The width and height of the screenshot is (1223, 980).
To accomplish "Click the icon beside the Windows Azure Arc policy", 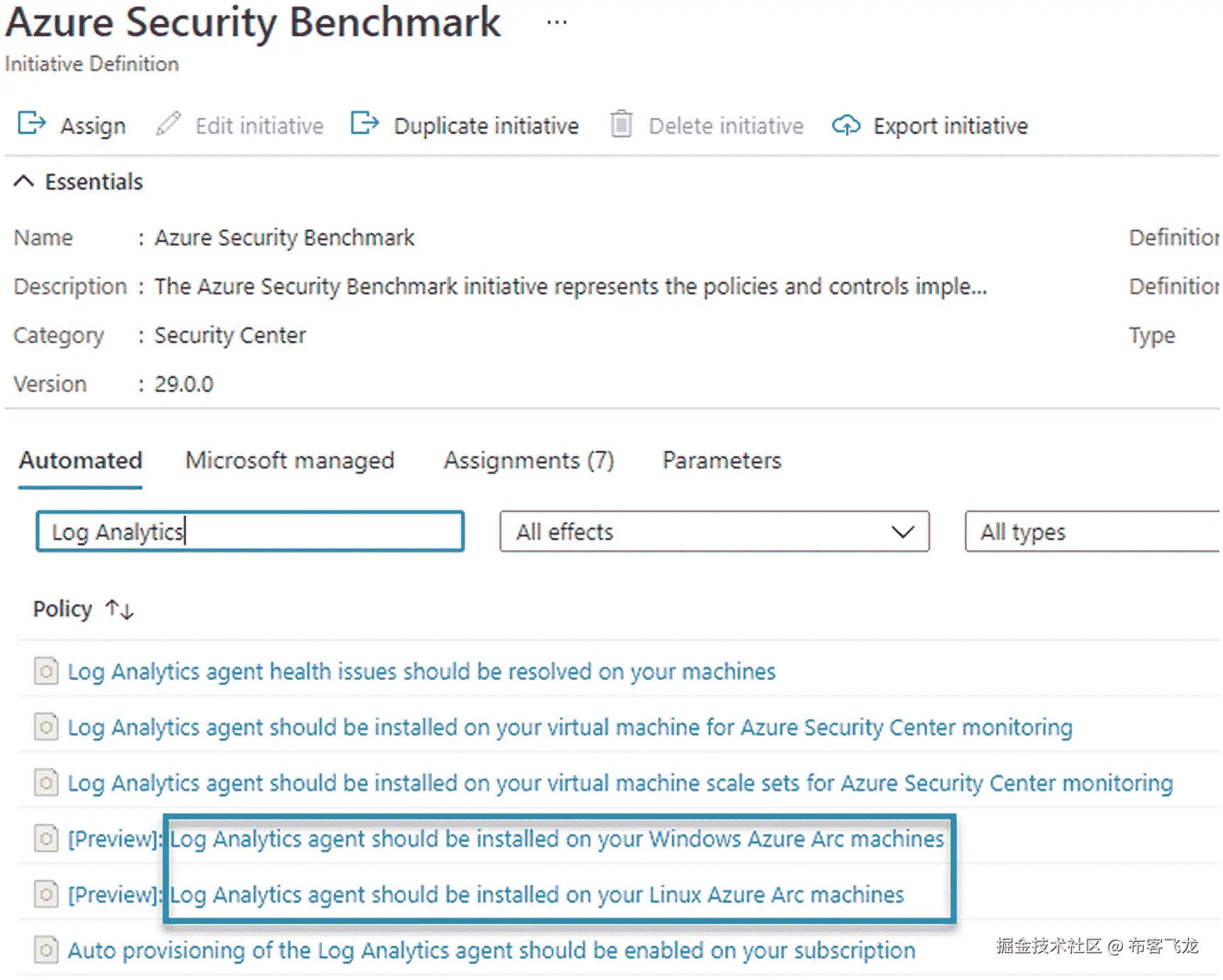I will (46, 838).
